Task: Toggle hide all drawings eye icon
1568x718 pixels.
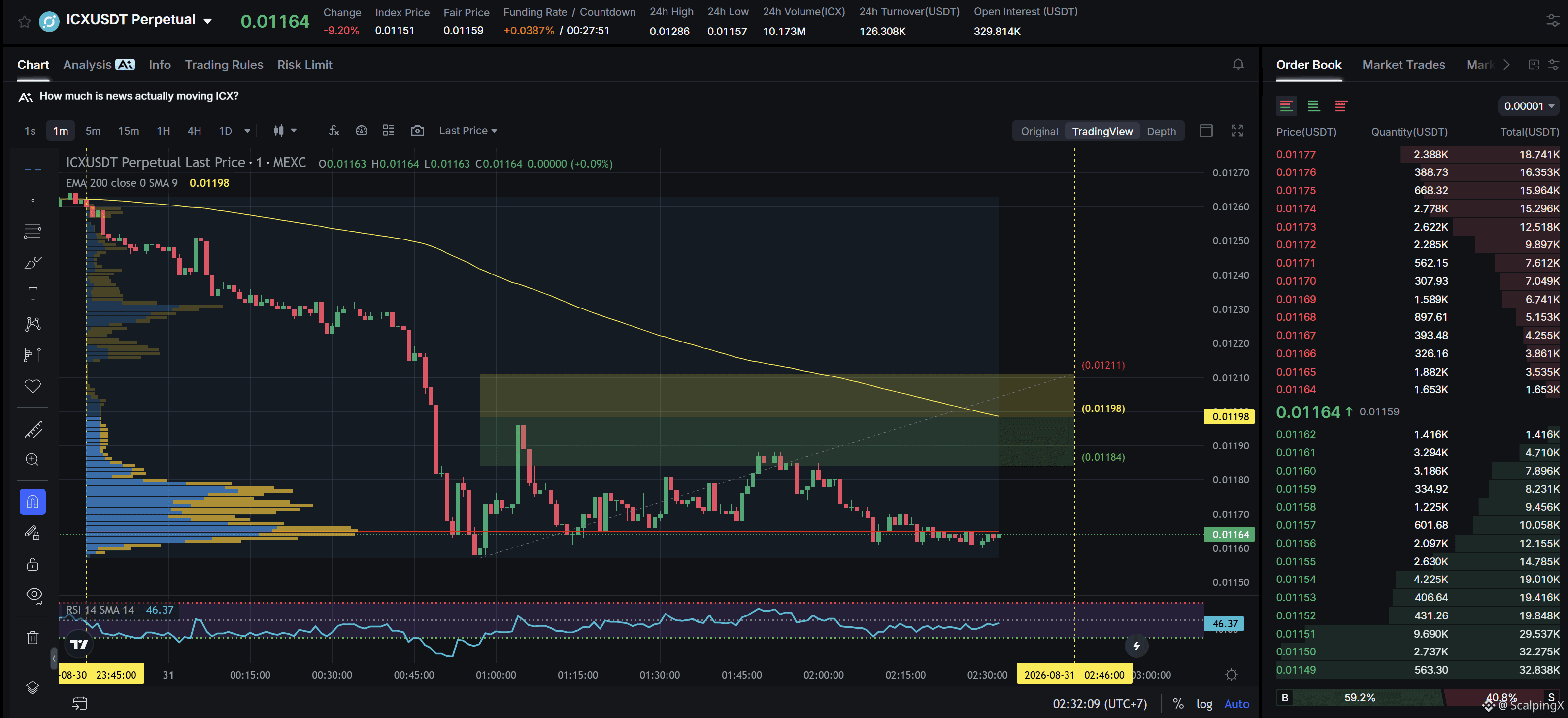Action: [34, 594]
